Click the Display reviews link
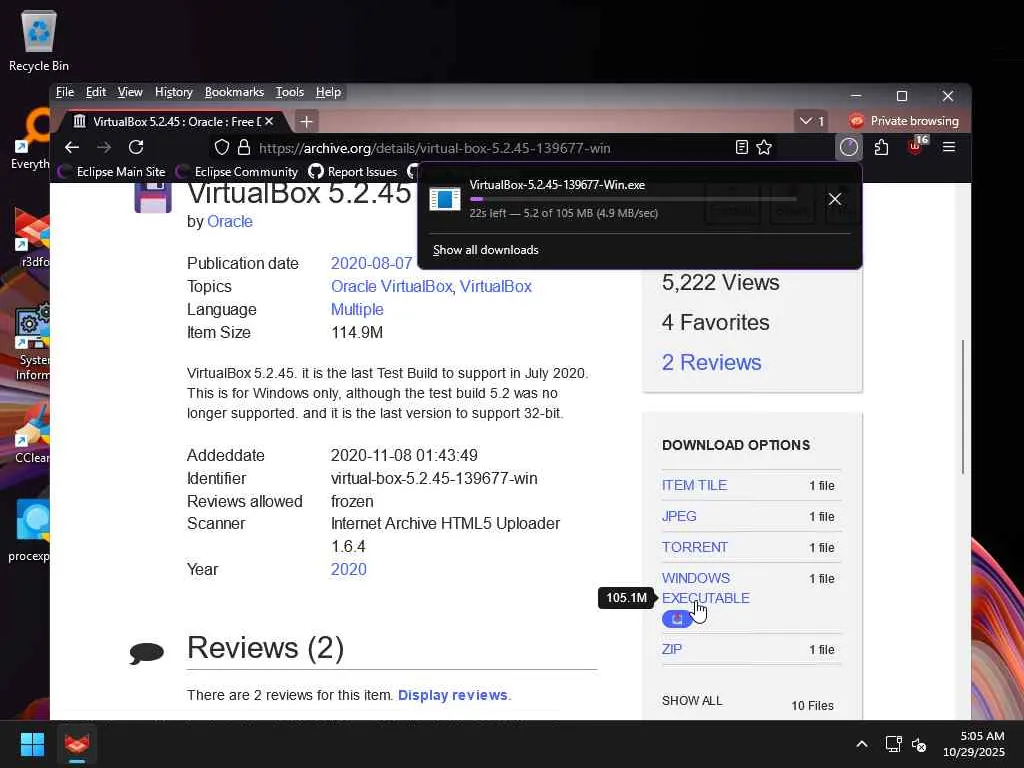This screenshot has height=768, width=1024. [x=453, y=695]
